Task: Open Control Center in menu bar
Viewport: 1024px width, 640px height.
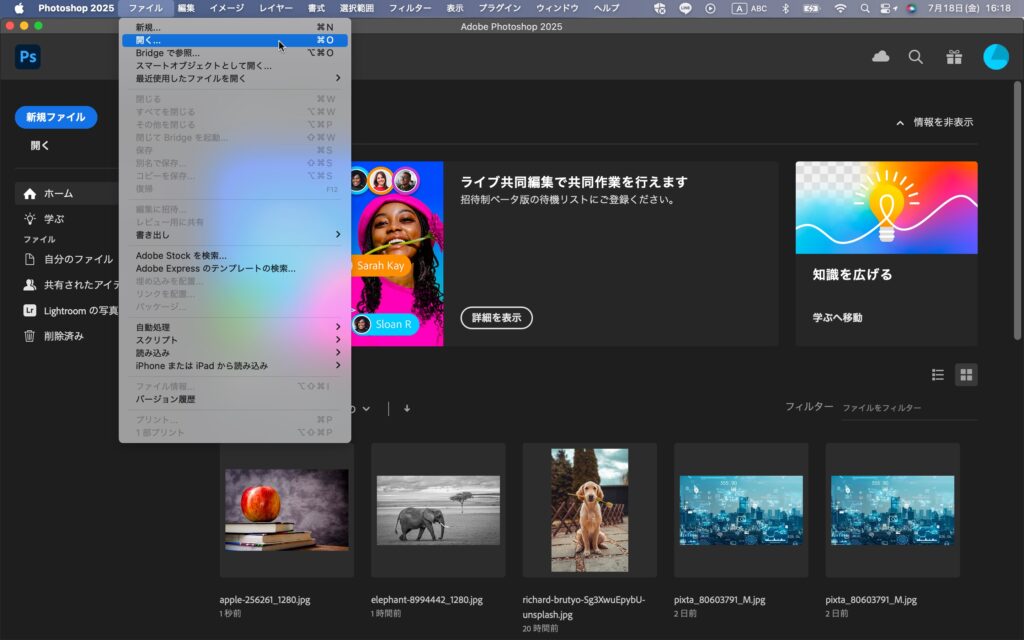Action: [888, 8]
